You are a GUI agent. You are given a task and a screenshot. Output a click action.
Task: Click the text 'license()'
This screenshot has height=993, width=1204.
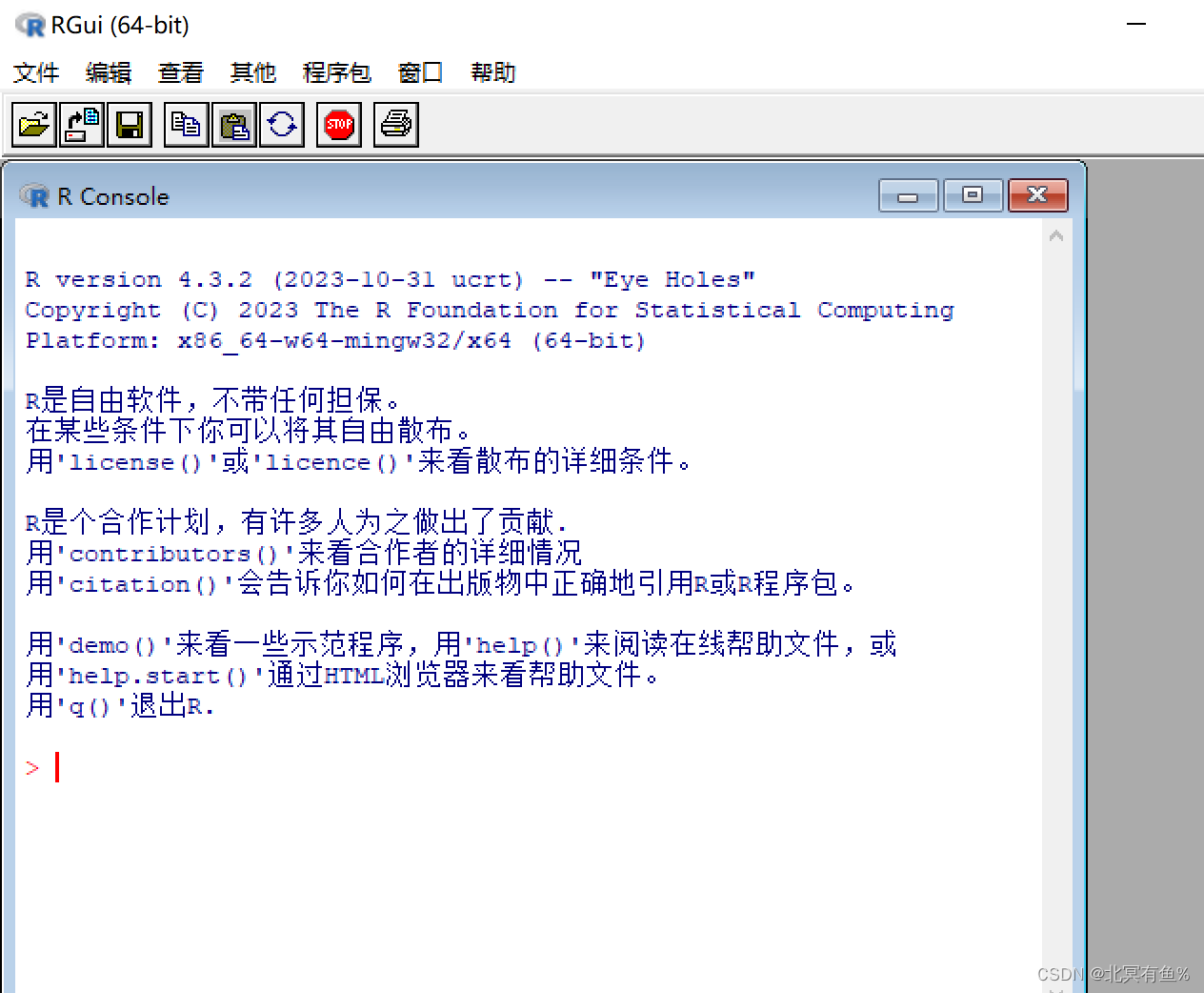138,463
